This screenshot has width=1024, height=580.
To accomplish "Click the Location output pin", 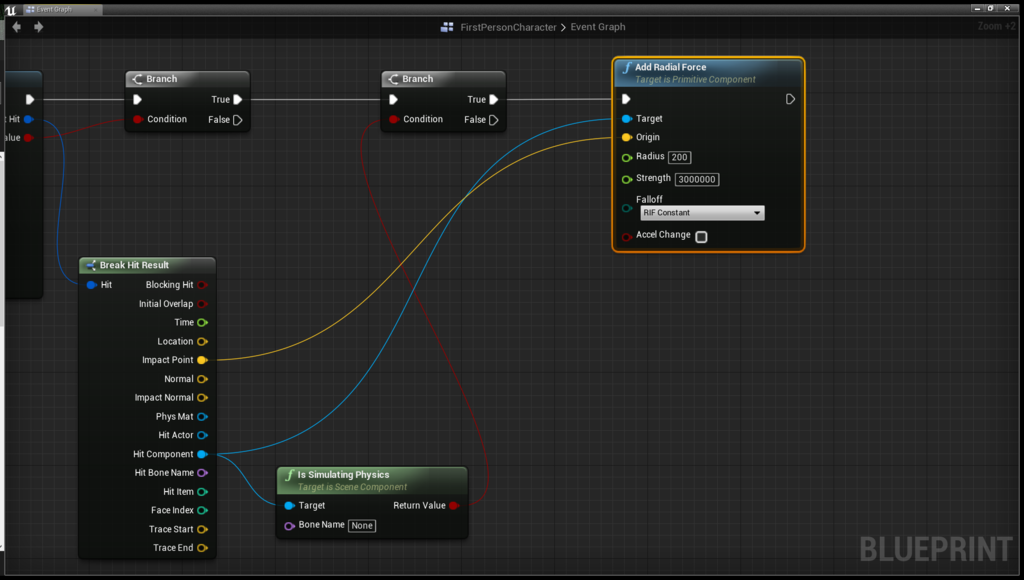I will [x=202, y=342].
